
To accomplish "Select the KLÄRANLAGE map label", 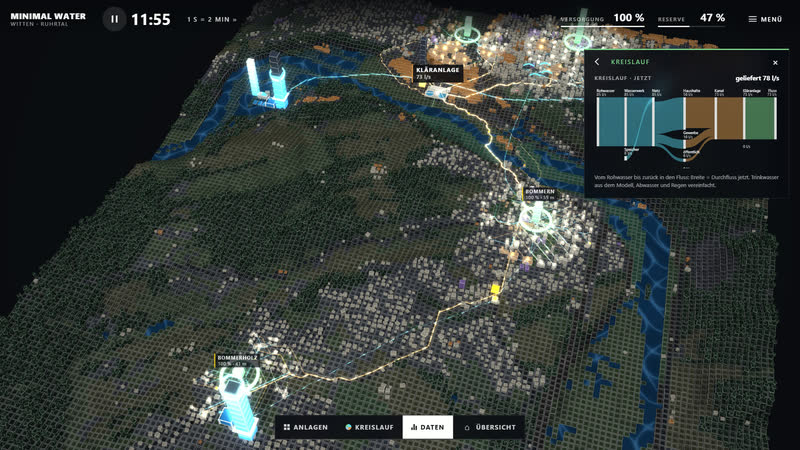I will coord(438,73).
